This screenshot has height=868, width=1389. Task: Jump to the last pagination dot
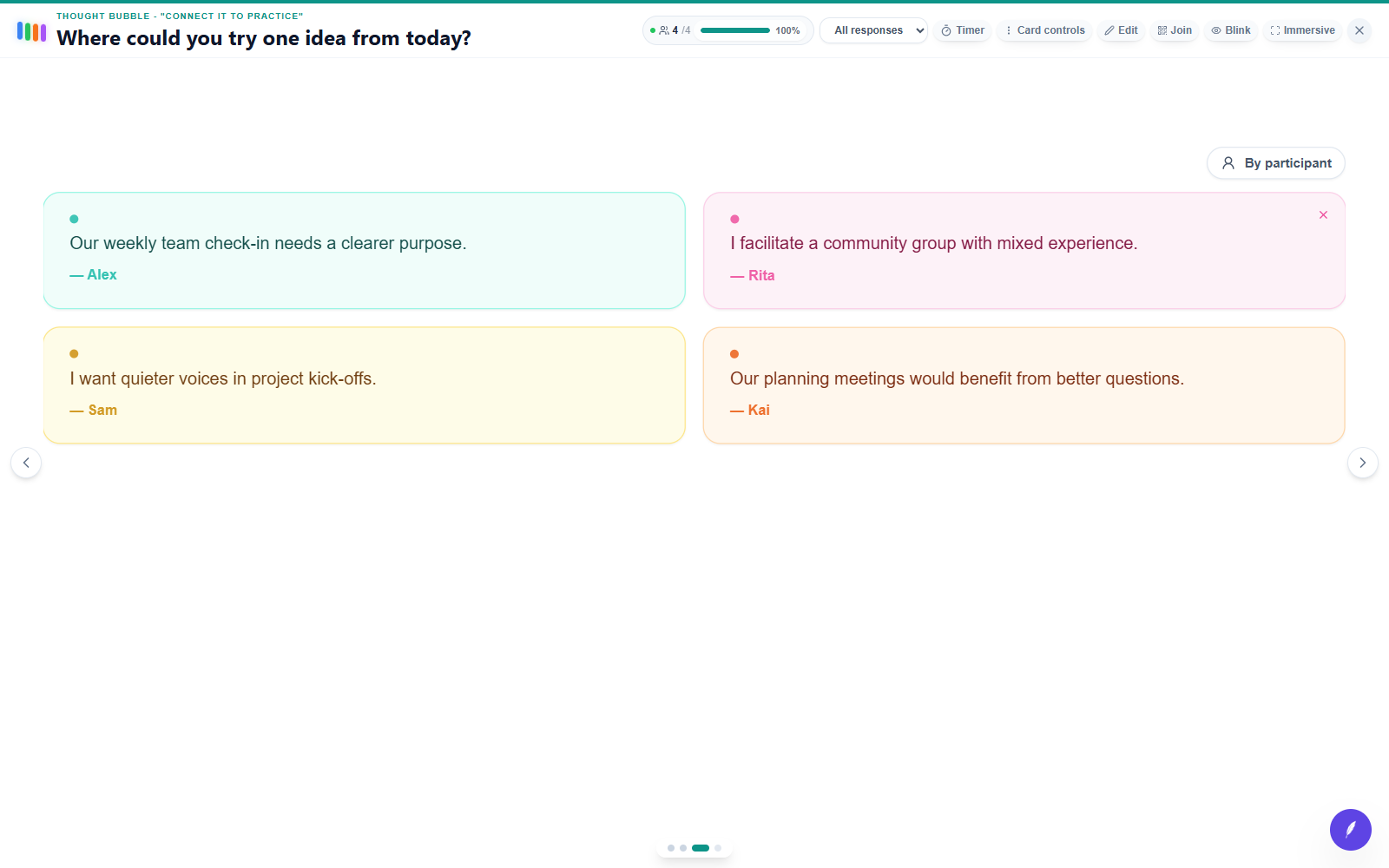(718, 848)
